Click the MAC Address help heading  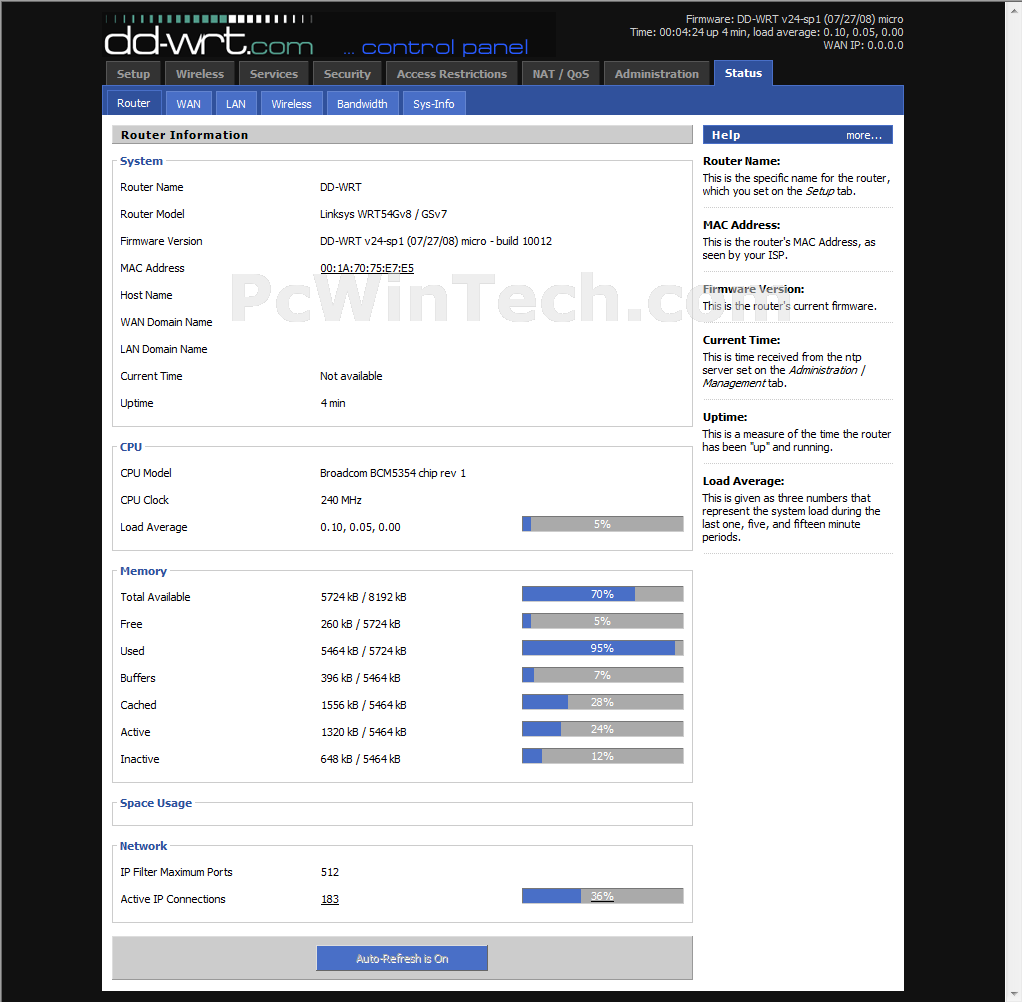[x=741, y=225]
